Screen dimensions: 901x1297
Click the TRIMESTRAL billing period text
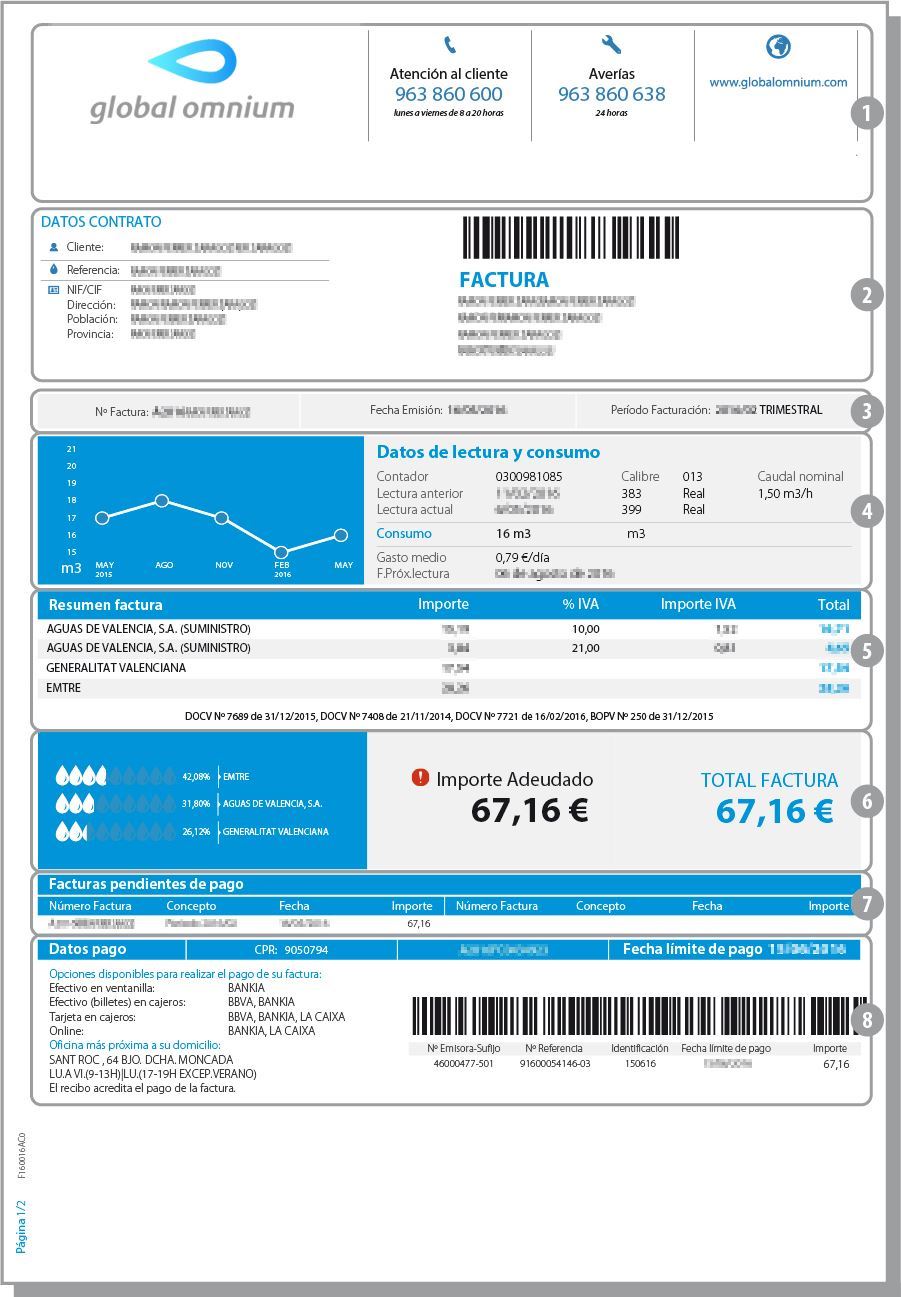(791, 410)
